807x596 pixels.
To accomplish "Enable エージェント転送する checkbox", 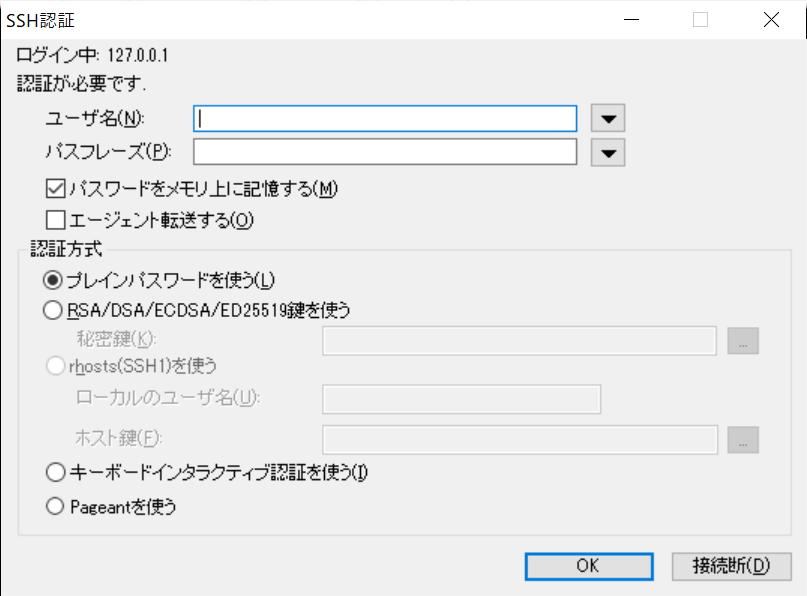I will point(56,220).
